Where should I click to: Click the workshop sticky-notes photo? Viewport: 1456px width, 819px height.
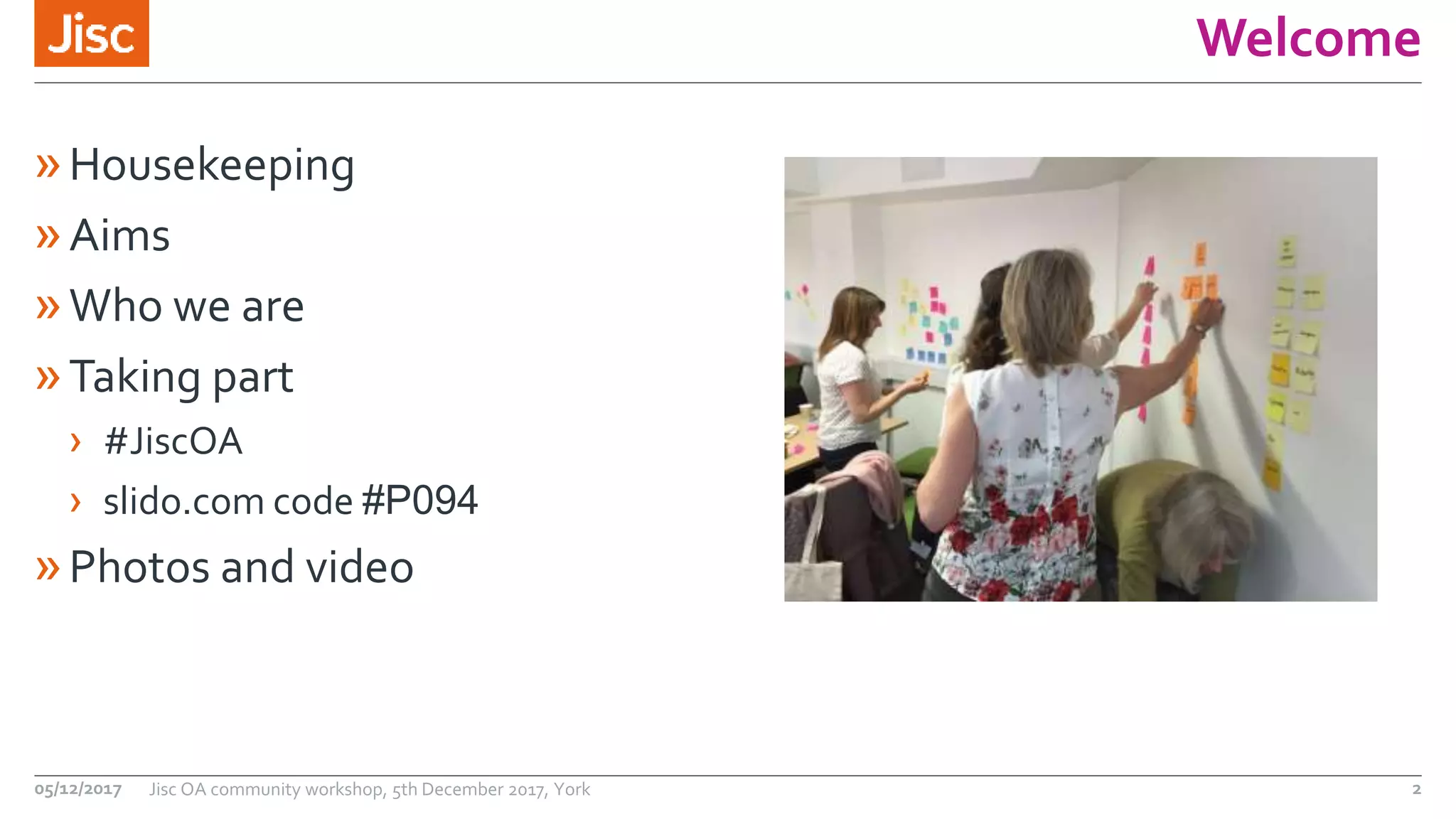click(1081, 379)
